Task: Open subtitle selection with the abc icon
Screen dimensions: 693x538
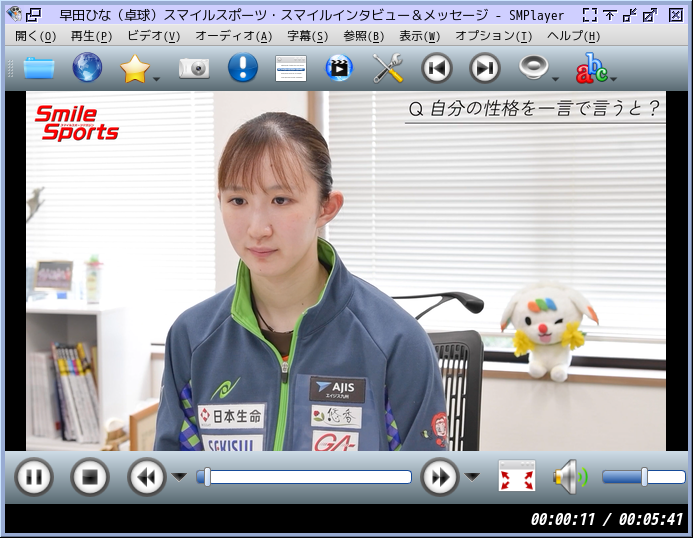Action: coord(591,68)
